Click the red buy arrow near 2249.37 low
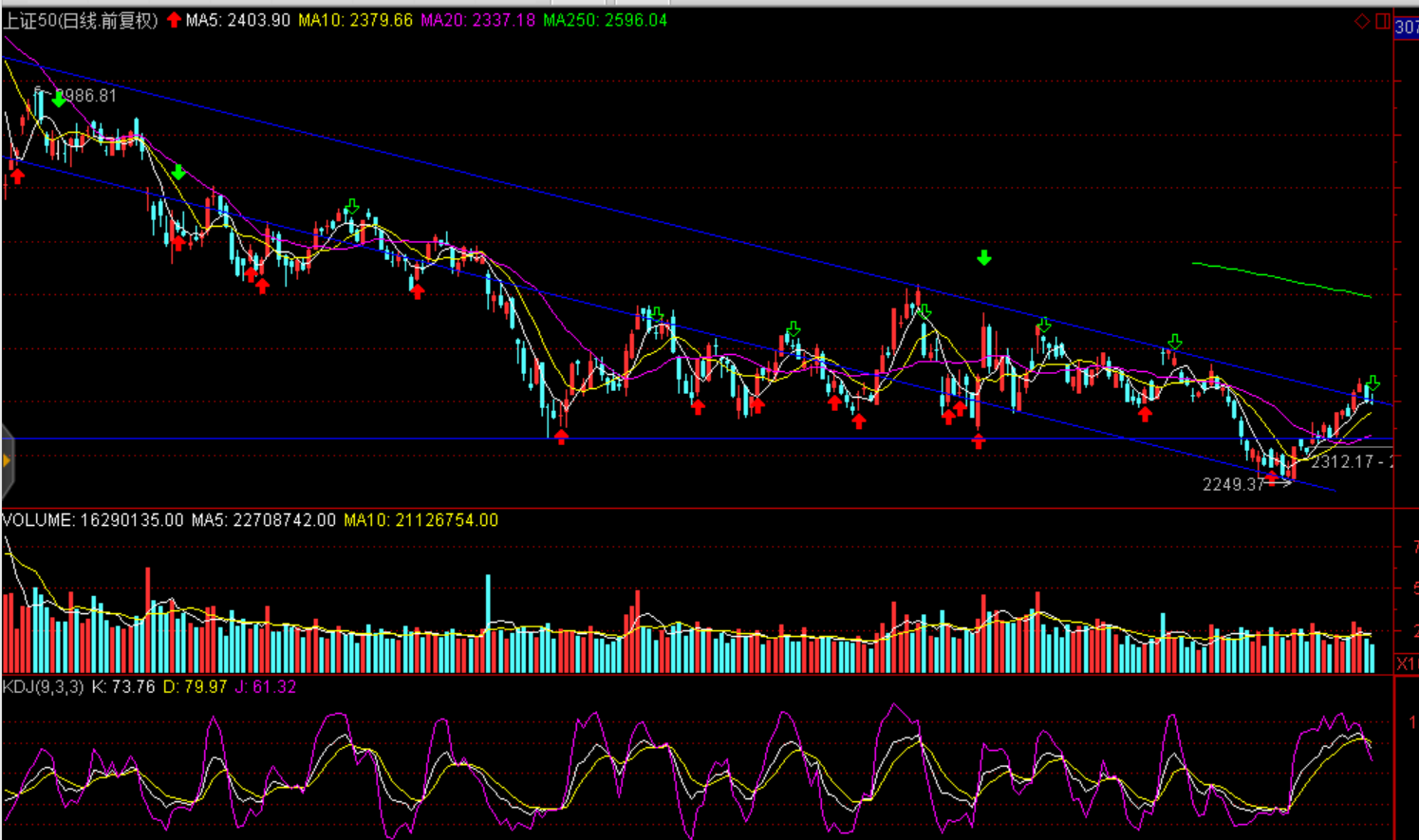This screenshot has width=1419, height=840. click(x=1271, y=477)
